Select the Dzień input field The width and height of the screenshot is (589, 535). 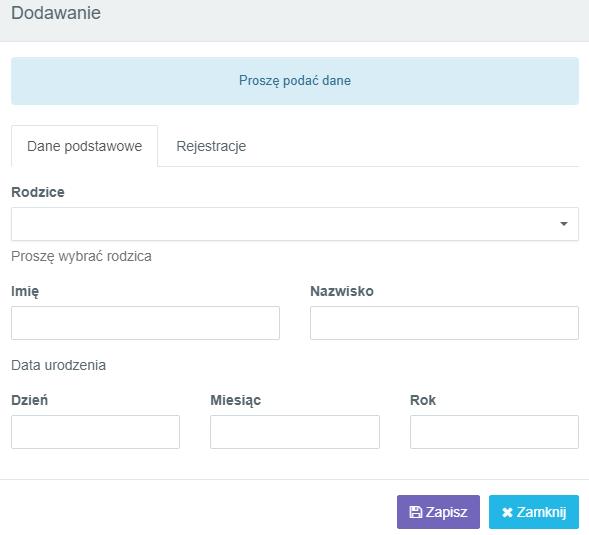pyautogui.click(x=95, y=432)
